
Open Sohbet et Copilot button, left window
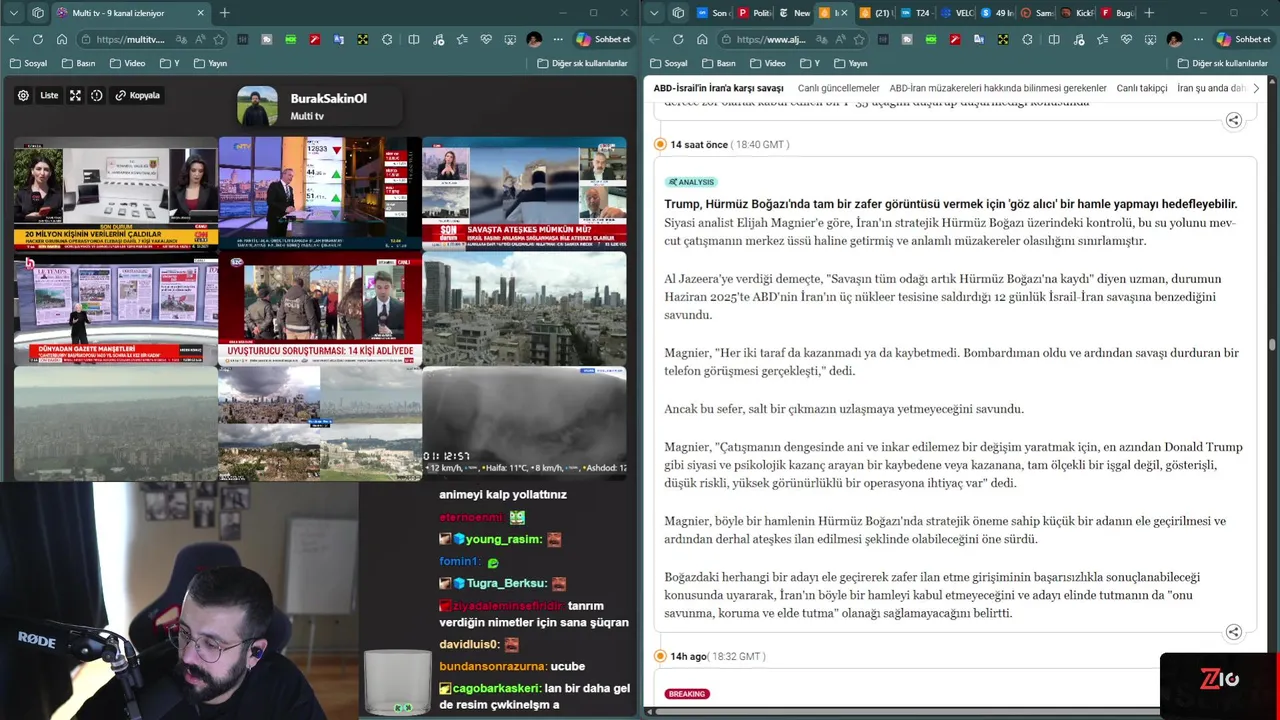coord(603,39)
